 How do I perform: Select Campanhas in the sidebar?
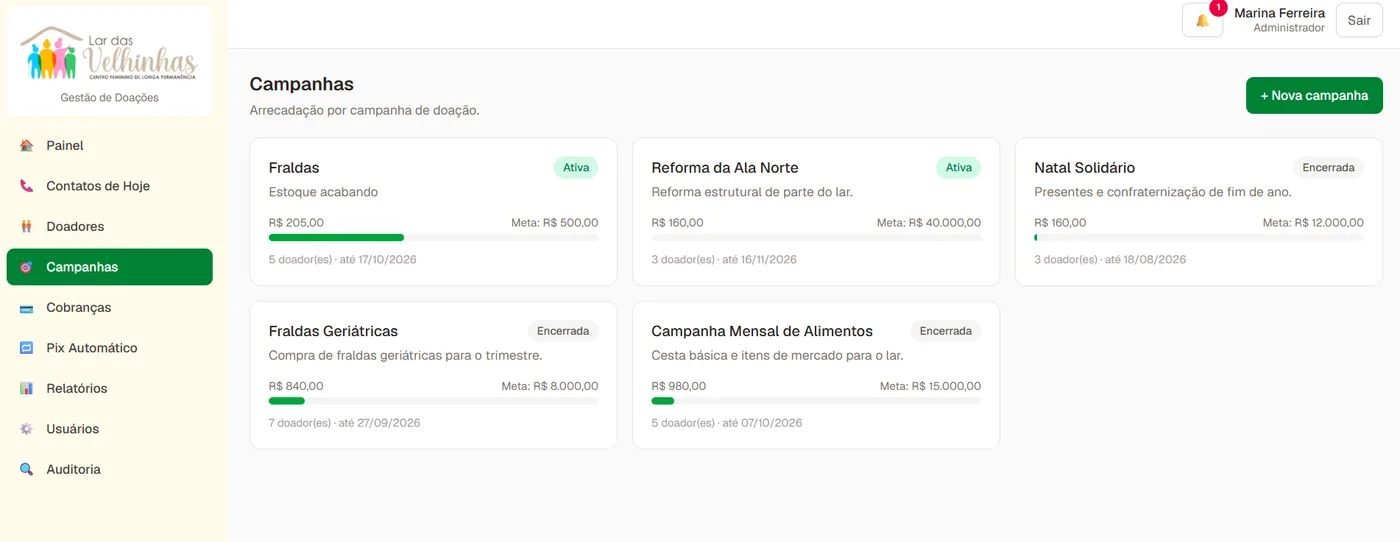[x=109, y=267]
